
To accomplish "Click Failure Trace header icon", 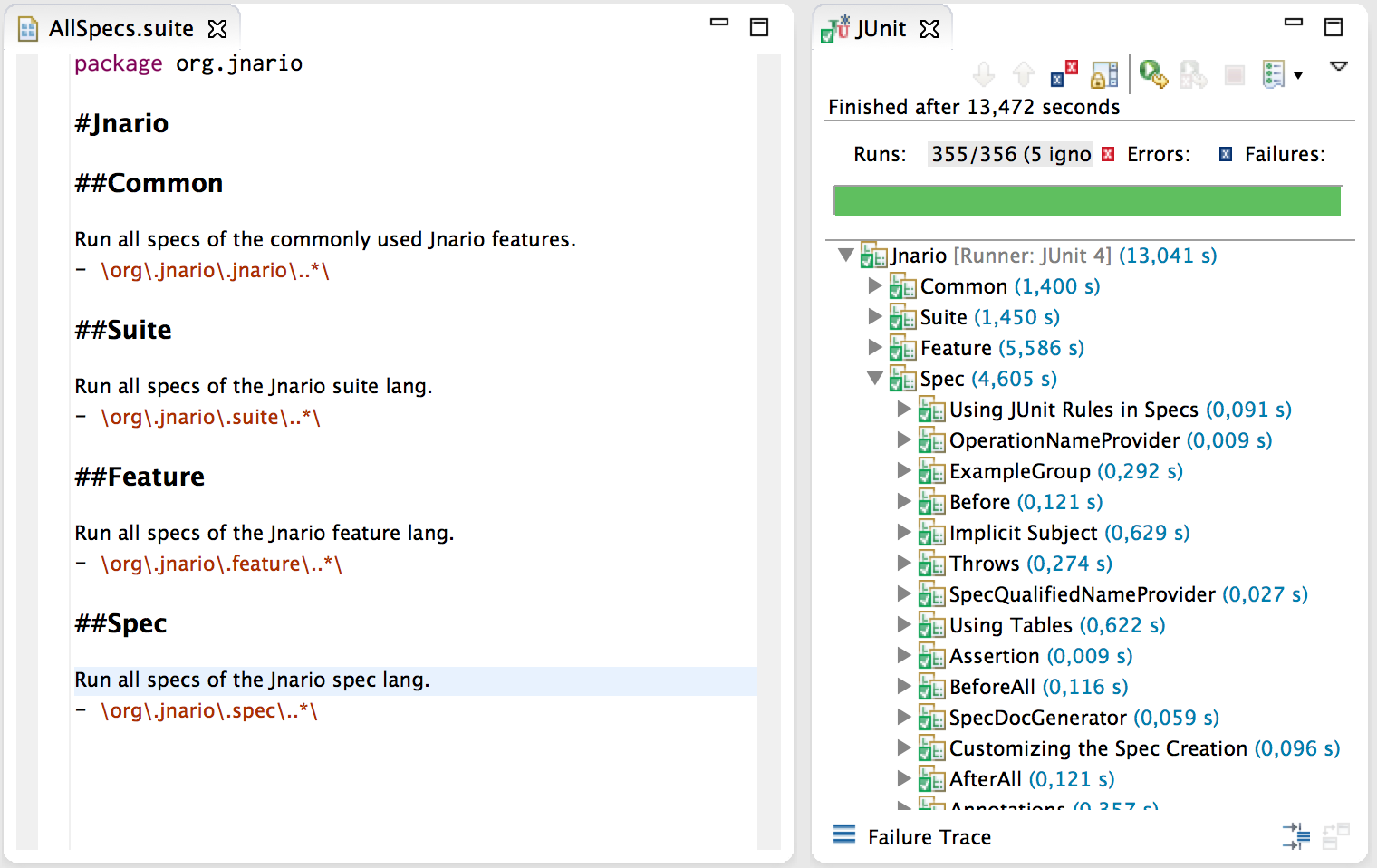I will click(x=844, y=834).
